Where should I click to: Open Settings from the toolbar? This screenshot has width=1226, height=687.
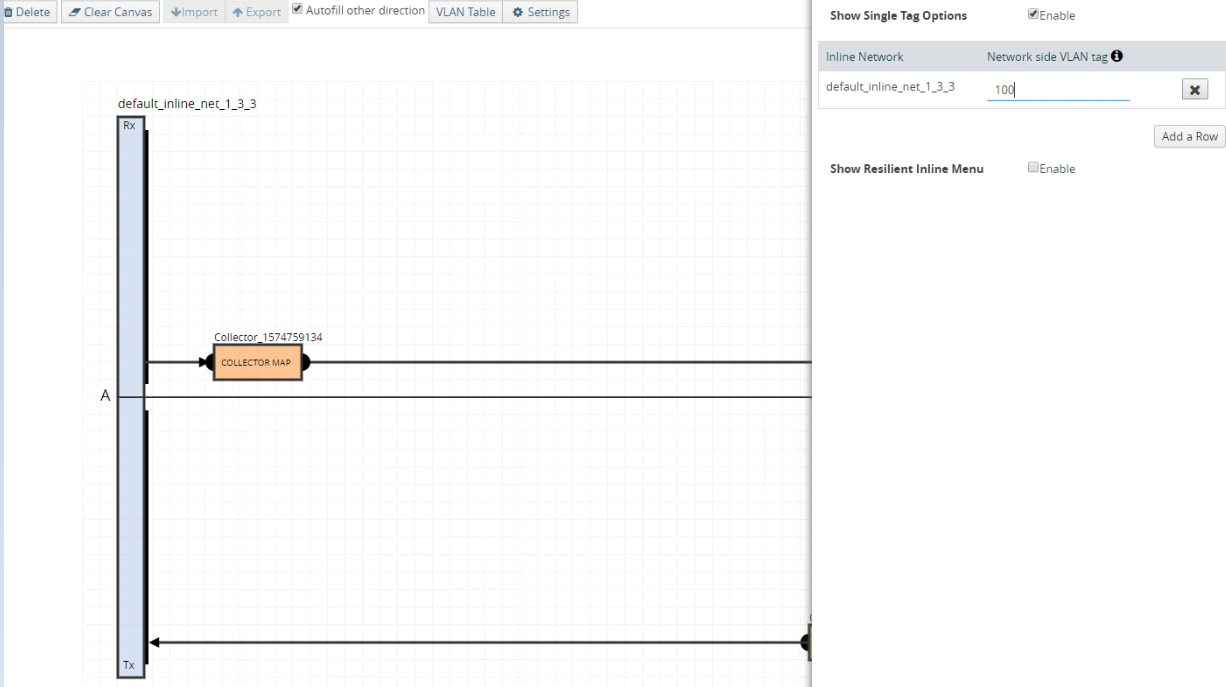point(541,13)
